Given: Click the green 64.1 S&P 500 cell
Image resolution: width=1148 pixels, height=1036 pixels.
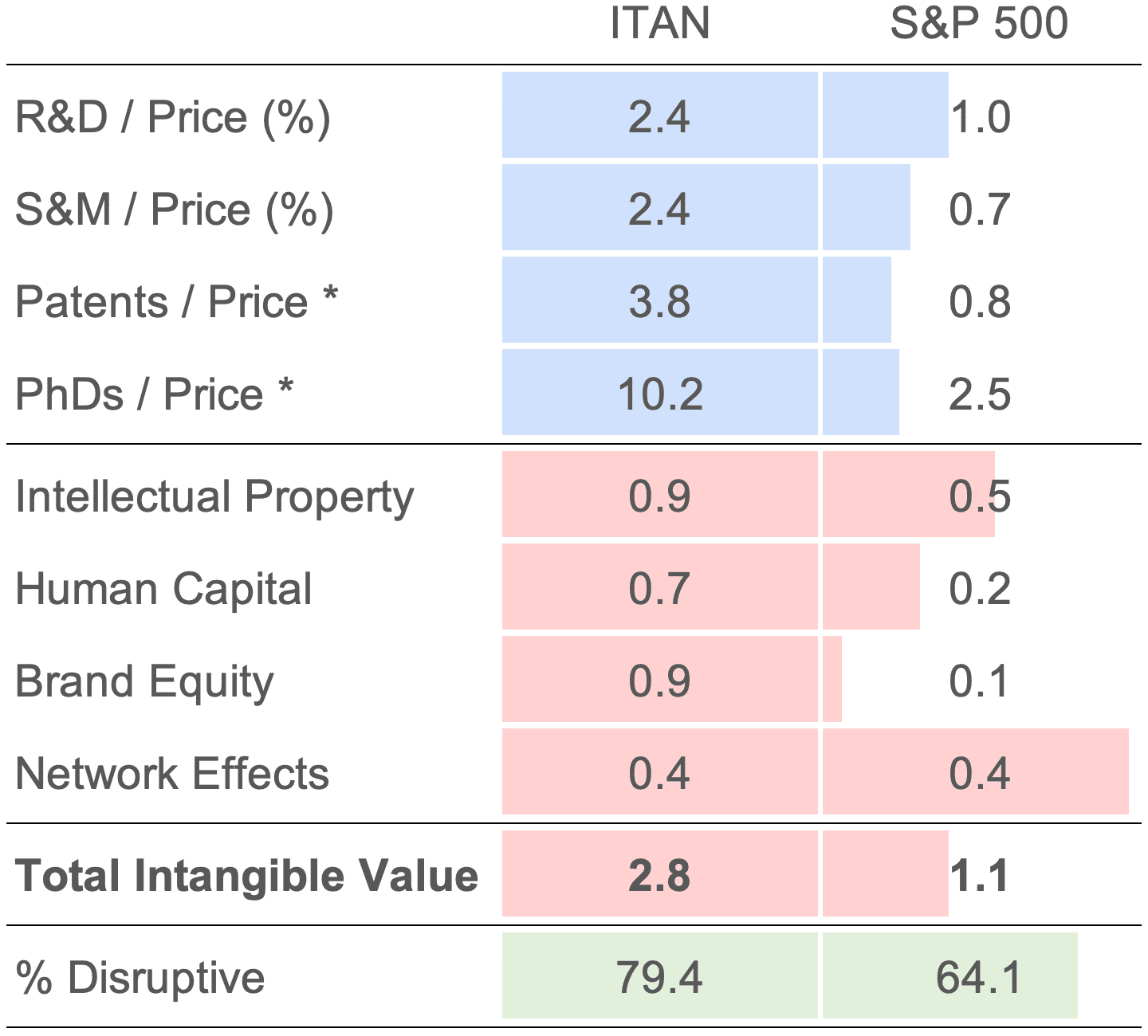Looking at the screenshot, I should tap(978, 977).
